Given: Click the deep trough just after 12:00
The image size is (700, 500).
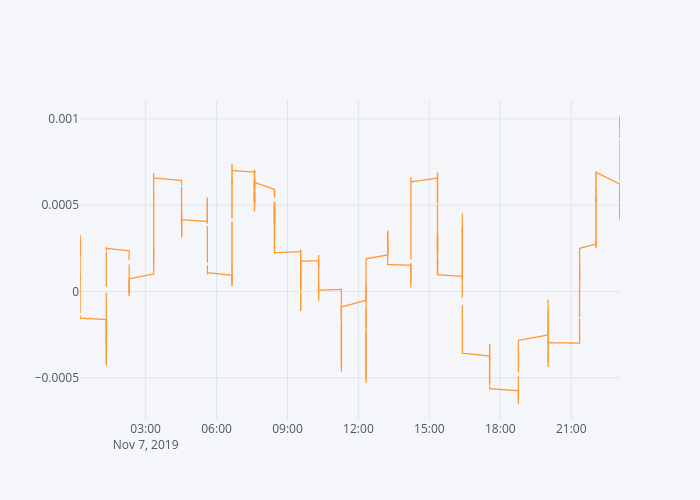Looking at the screenshot, I should [x=366, y=381].
